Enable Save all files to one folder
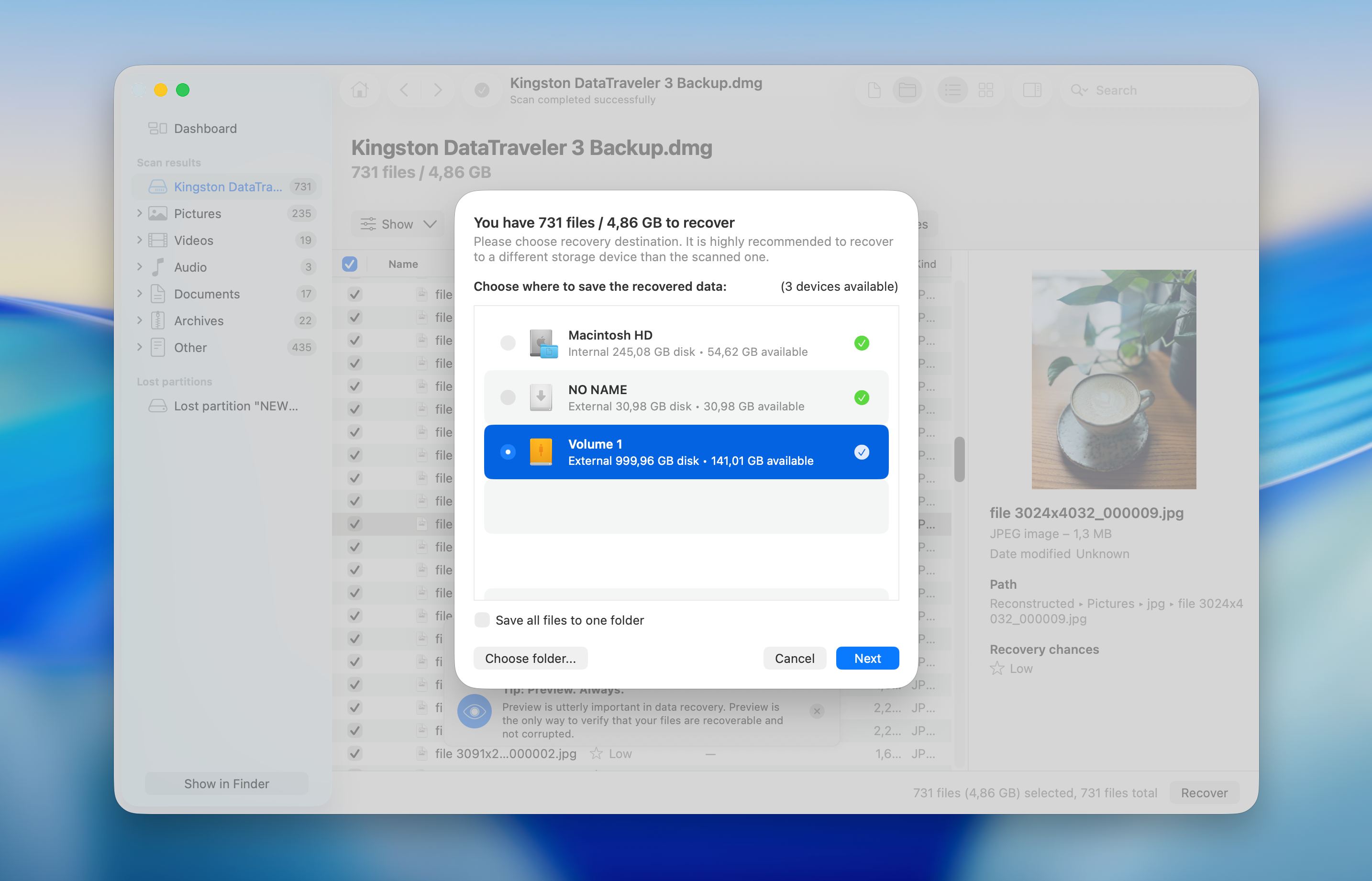1372x881 pixels. point(482,620)
